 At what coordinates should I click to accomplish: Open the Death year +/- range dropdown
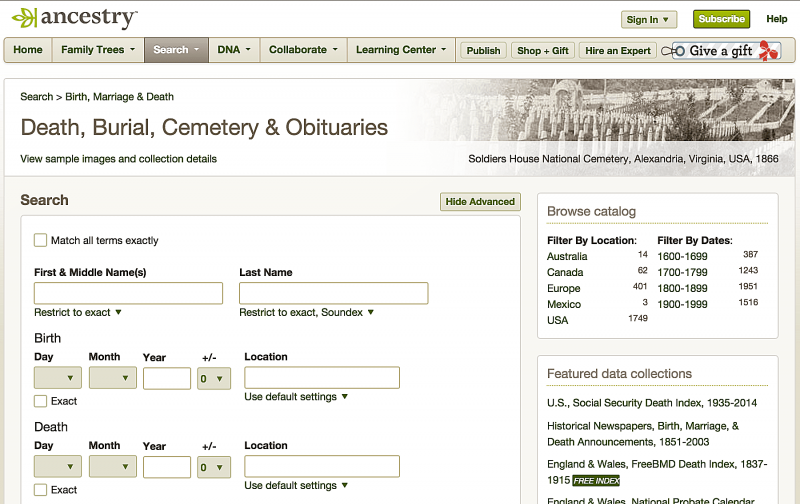tap(214, 467)
